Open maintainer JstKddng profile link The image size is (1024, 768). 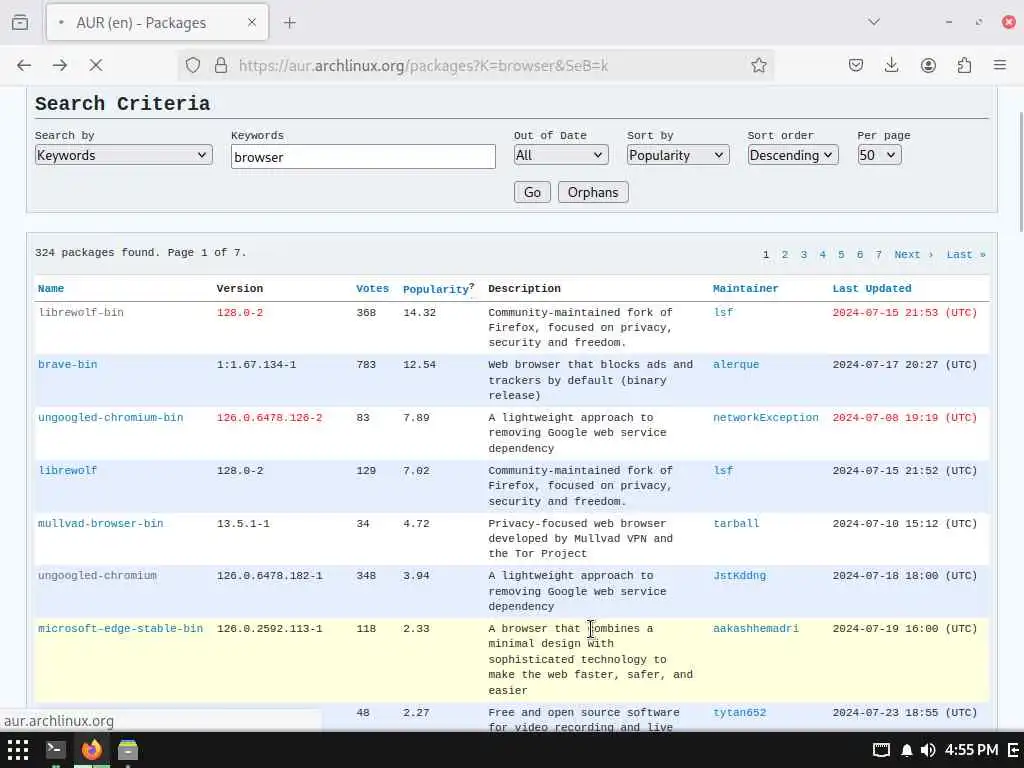(x=739, y=575)
